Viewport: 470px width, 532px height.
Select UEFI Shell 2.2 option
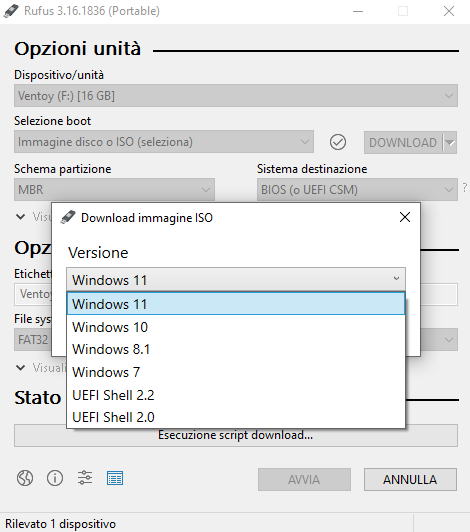click(236, 395)
